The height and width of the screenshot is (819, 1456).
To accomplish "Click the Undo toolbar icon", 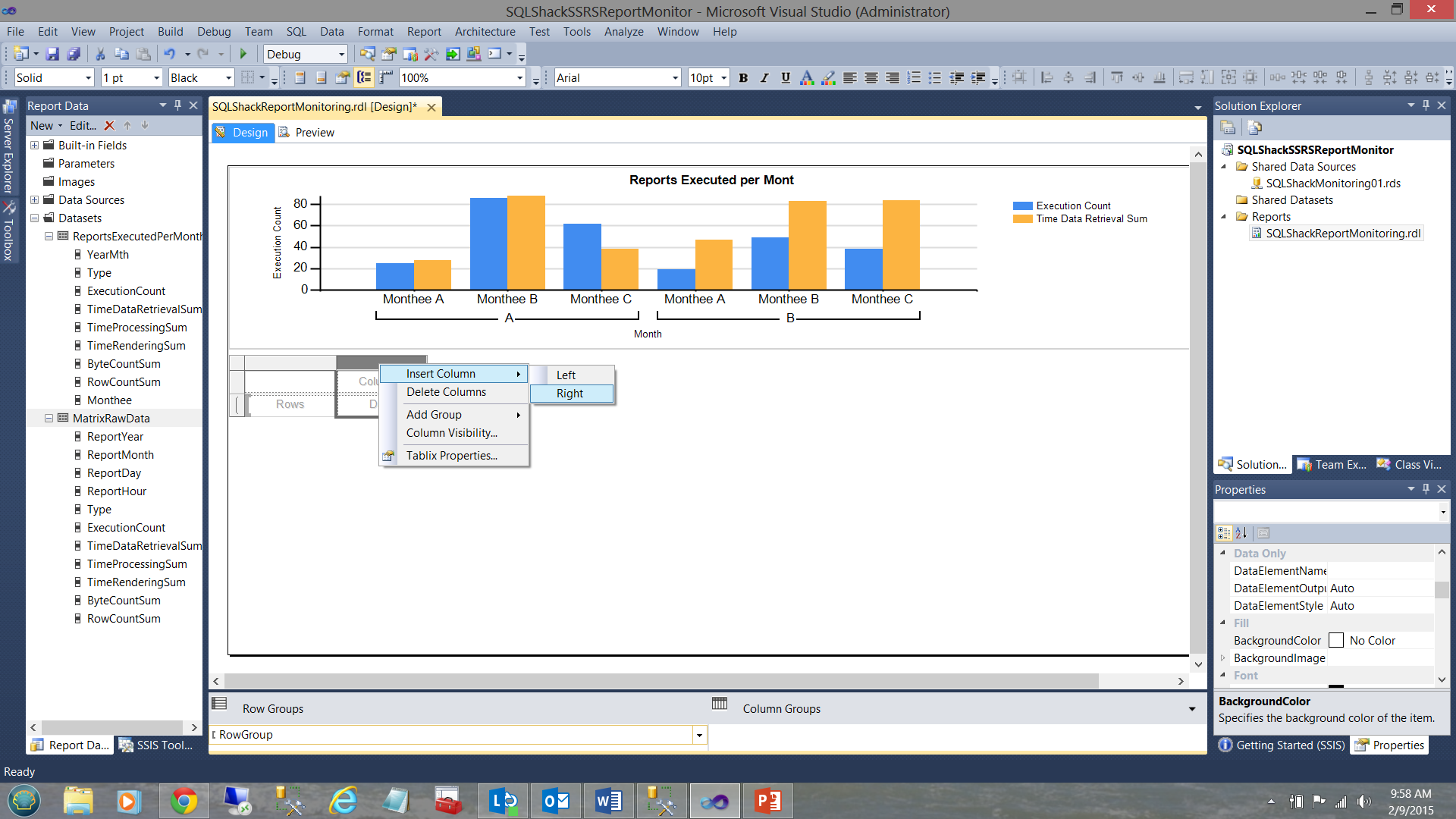I will tap(169, 54).
